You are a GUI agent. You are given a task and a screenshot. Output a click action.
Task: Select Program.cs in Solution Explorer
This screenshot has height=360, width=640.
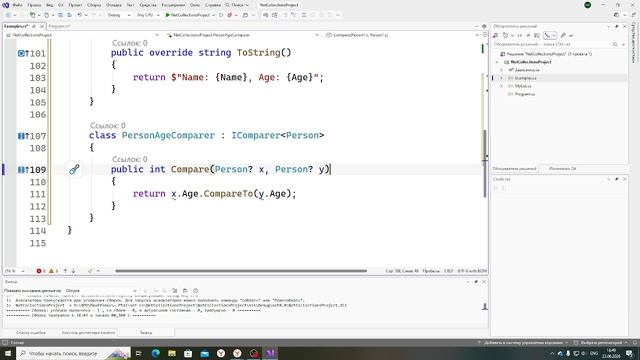pos(524,94)
